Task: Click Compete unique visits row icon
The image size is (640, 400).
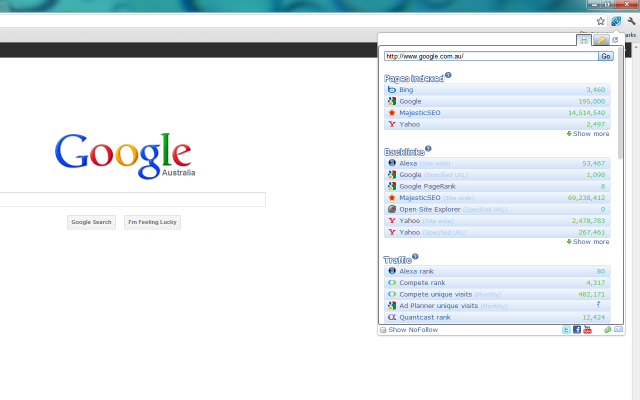Action: (x=392, y=294)
